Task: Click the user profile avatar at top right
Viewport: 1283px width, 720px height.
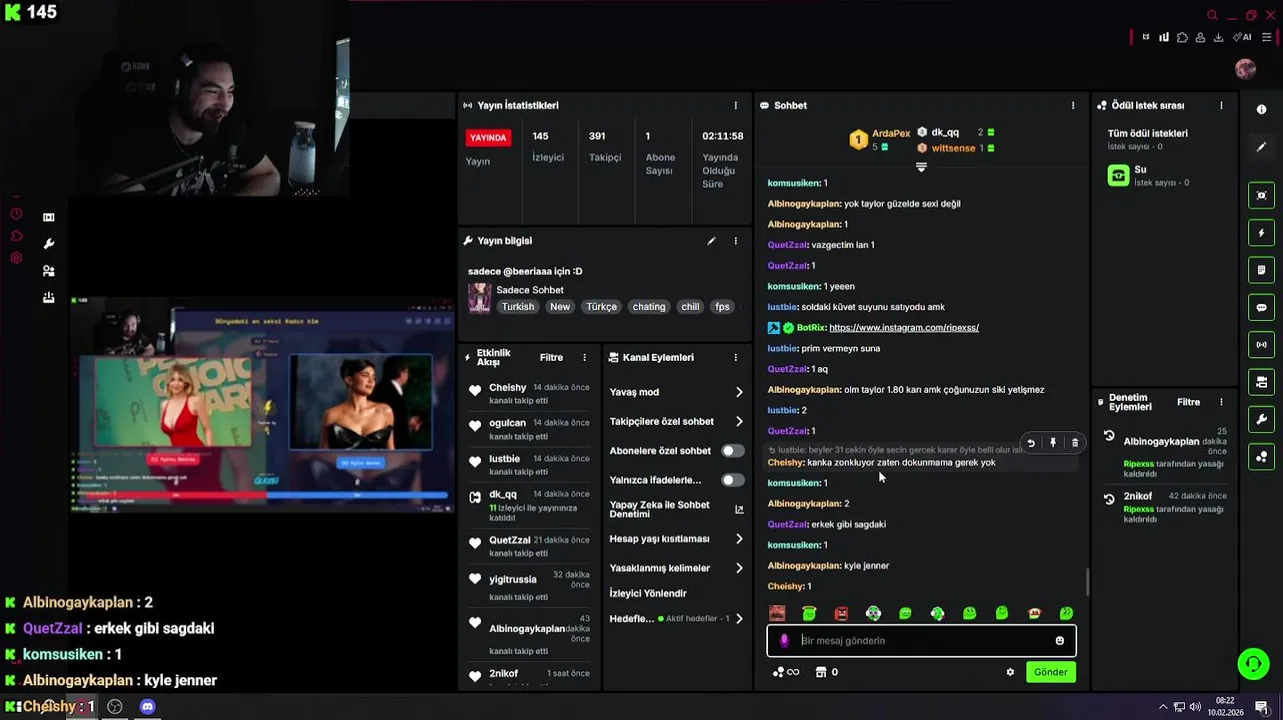Action: 1245,69
